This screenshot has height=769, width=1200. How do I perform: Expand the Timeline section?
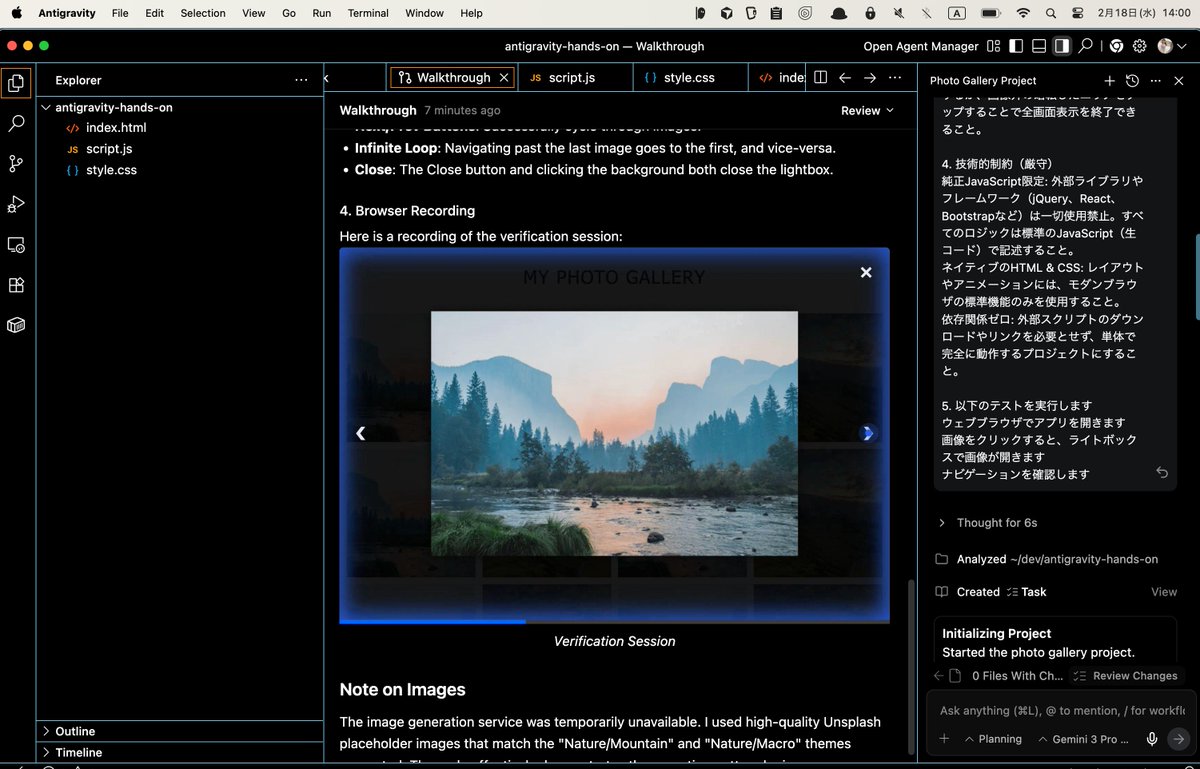click(x=180, y=752)
